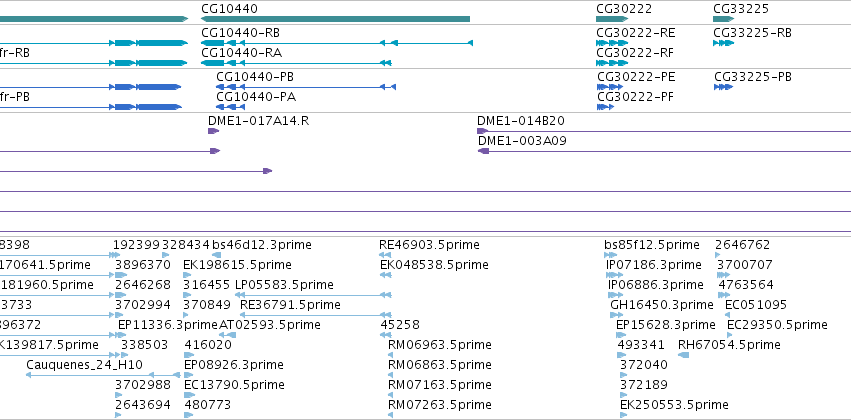Select the CG10440-RA transcript label
The width and height of the screenshot is (851, 420).
click(242, 53)
